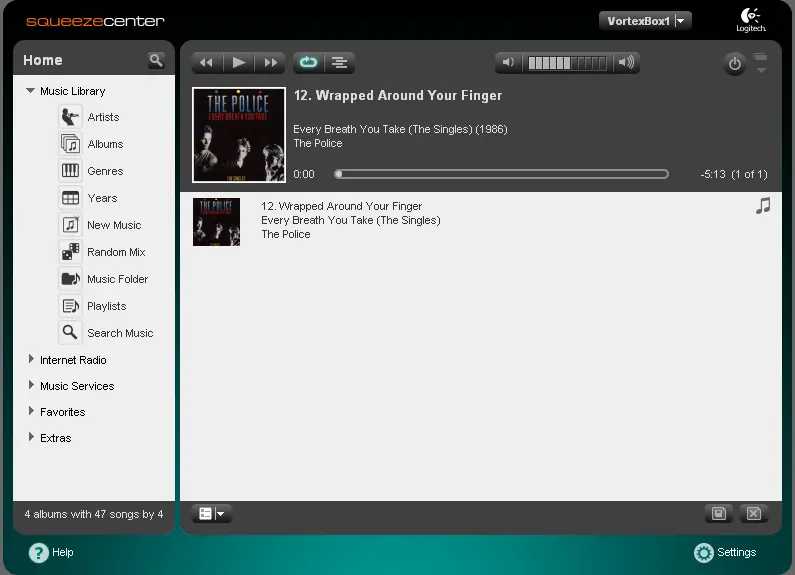Click the search magnifier icon beside Home
Viewport: 795px width, 575px height.
click(x=156, y=60)
